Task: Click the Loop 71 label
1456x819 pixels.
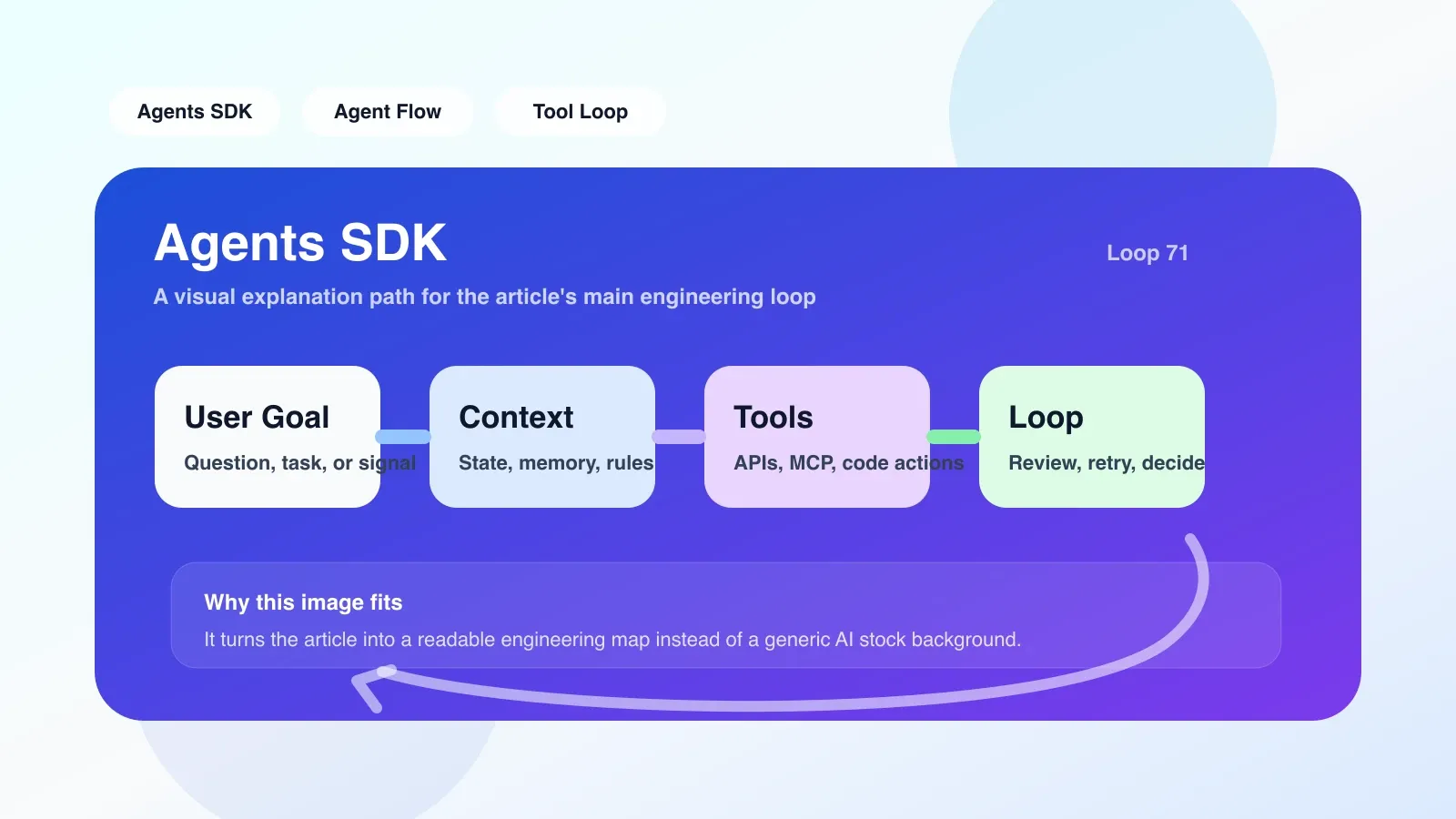Action: pos(1148,253)
